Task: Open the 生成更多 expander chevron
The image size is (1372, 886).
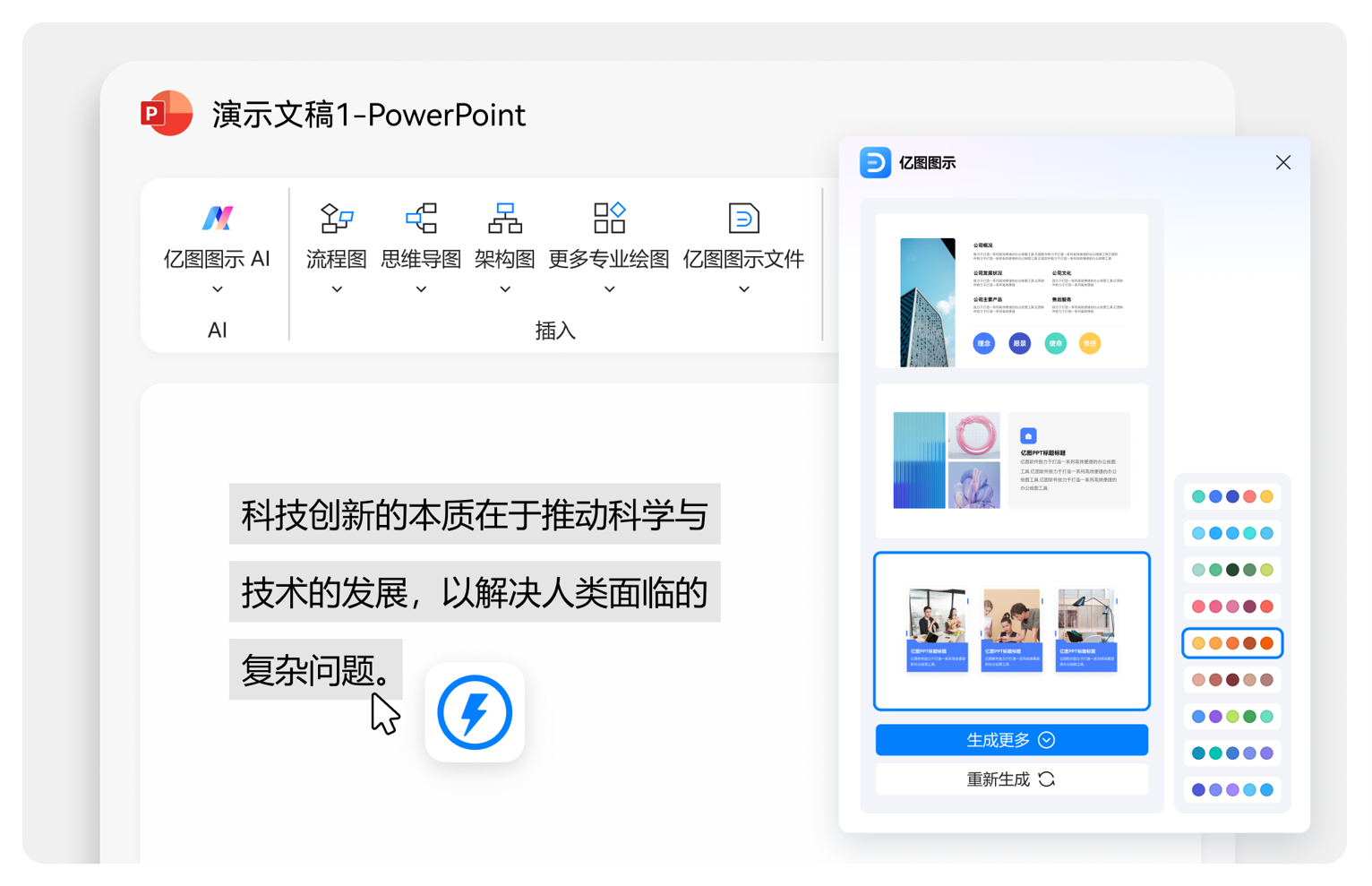Action: click(1047, 740)
